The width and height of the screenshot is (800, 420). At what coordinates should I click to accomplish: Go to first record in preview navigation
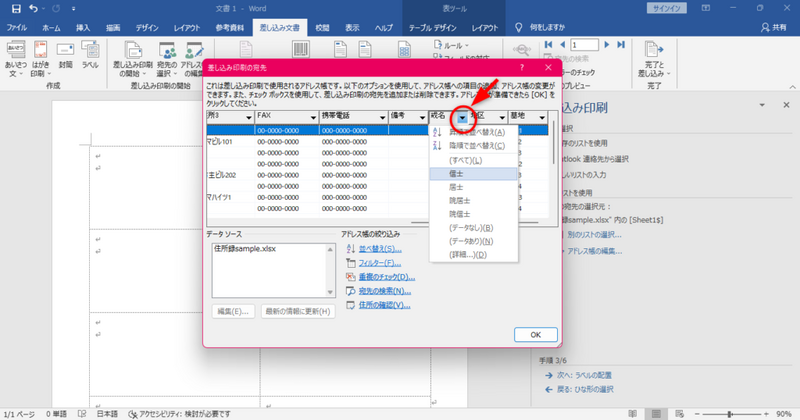click(548, 45)
